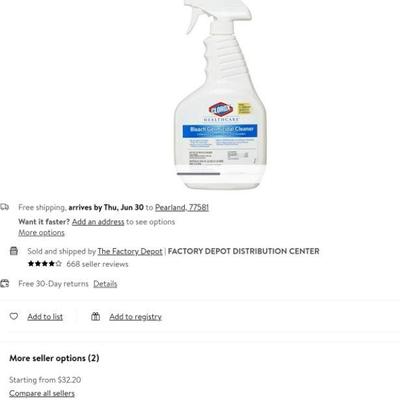Click the shipping truck icon
This screenshot has width=400, height=400.
tap(4, 207)
